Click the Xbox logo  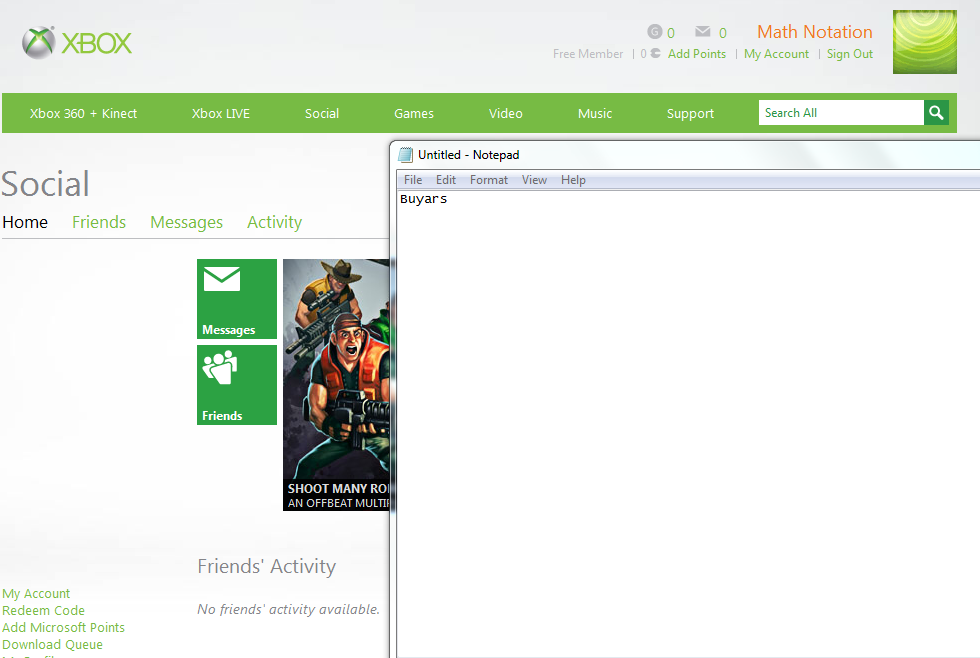point(77,42)
